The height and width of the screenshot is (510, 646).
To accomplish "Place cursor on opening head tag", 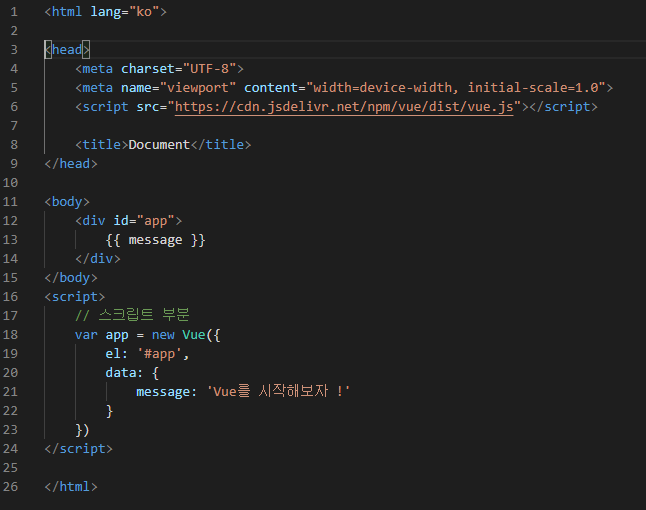I will click(67, 50).
